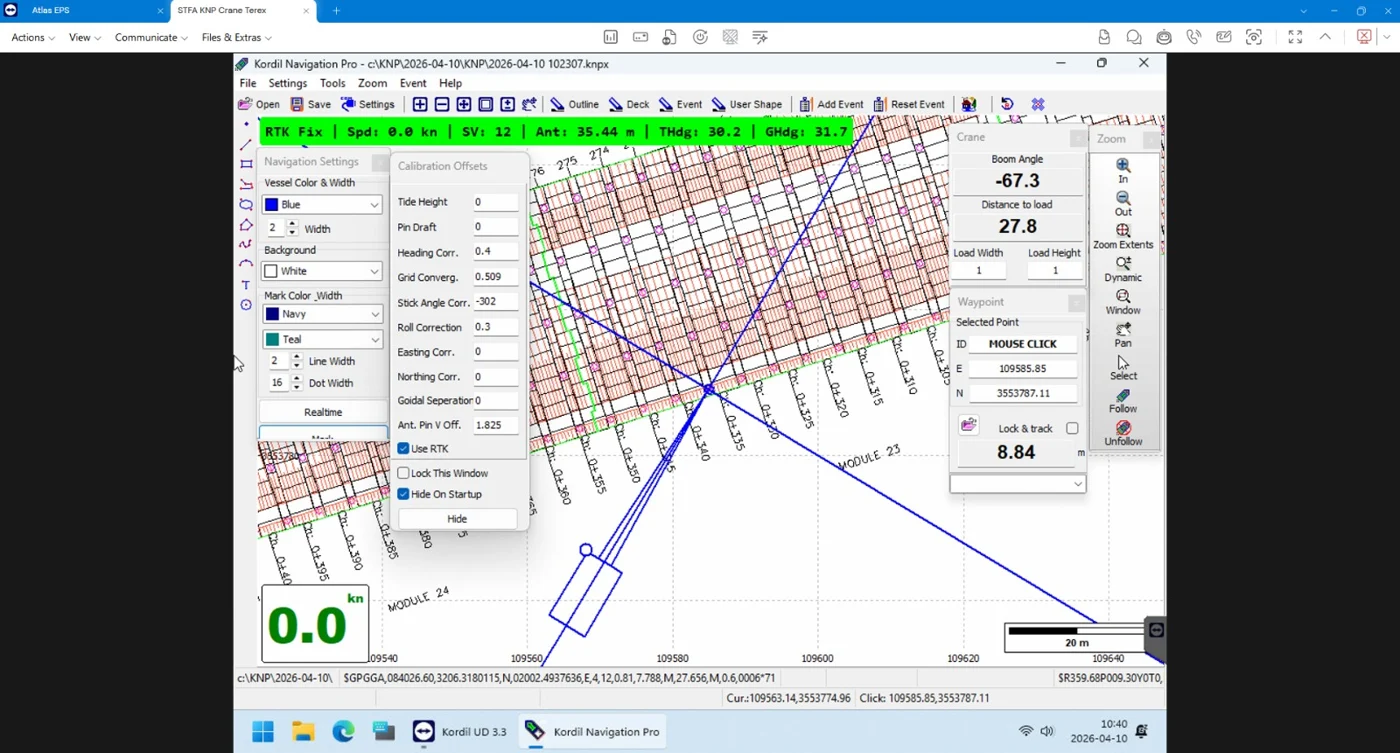Click the Reset Event toolbar icon
This screenshot has height=753, width=1400.
click(879, 104)
